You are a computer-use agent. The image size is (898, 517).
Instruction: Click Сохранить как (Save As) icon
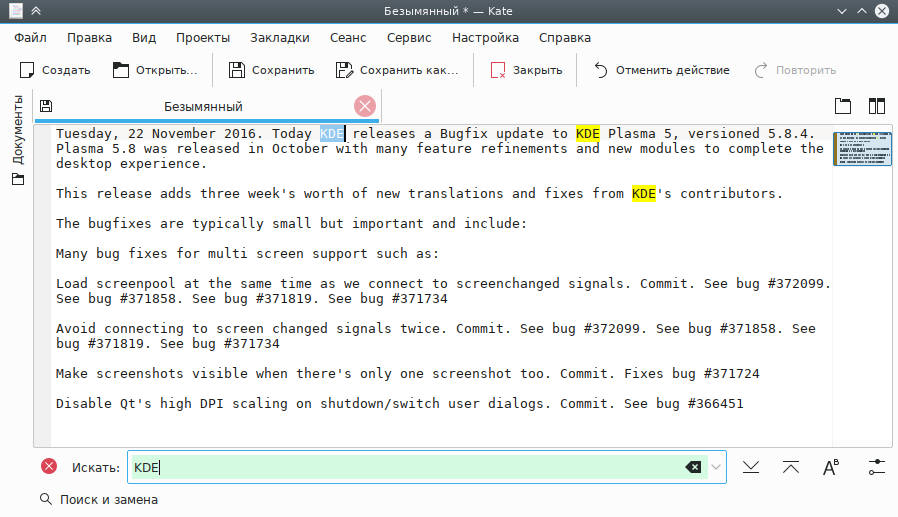click(344, 70)
